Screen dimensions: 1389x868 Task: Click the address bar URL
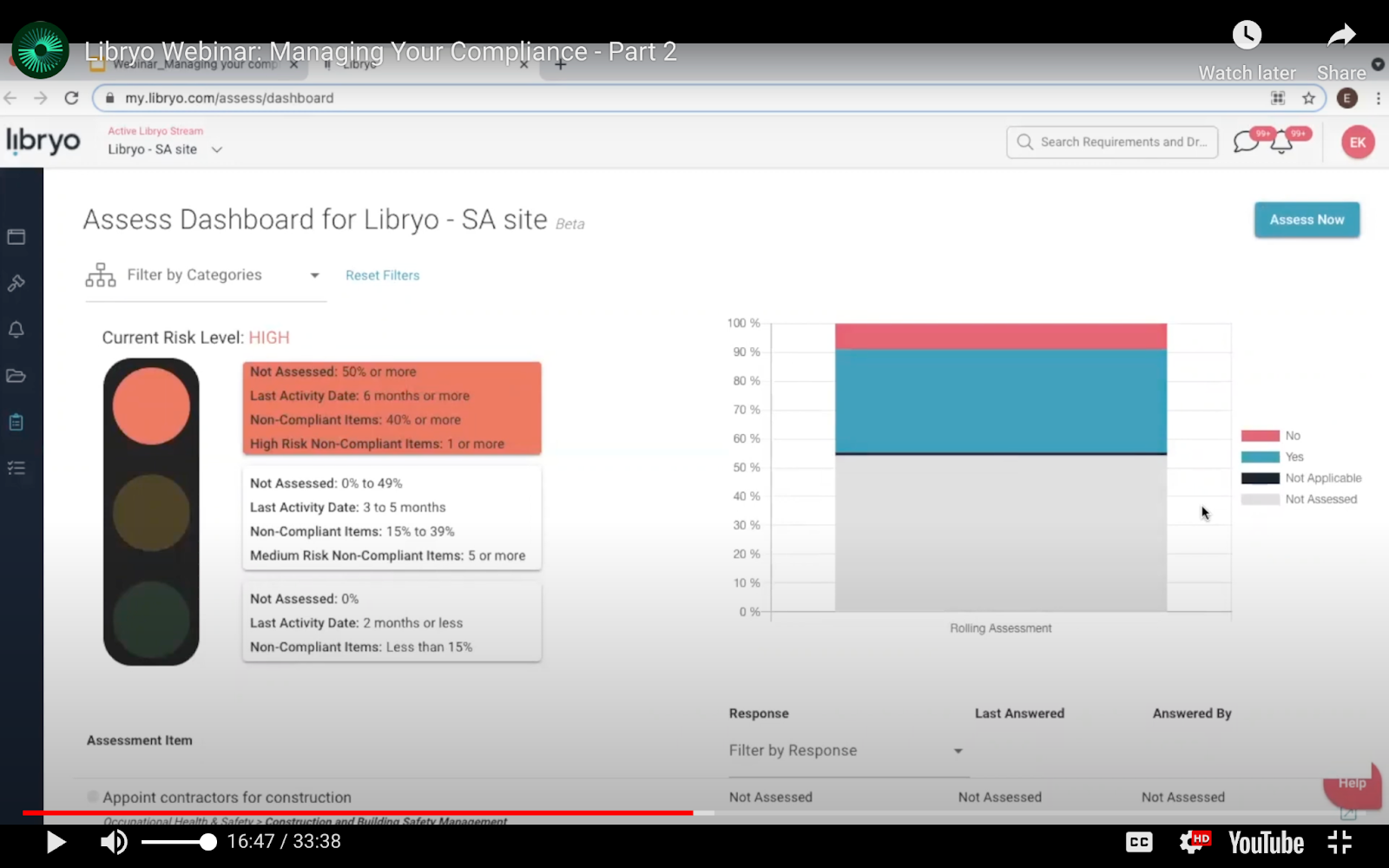tap(229, 98)
